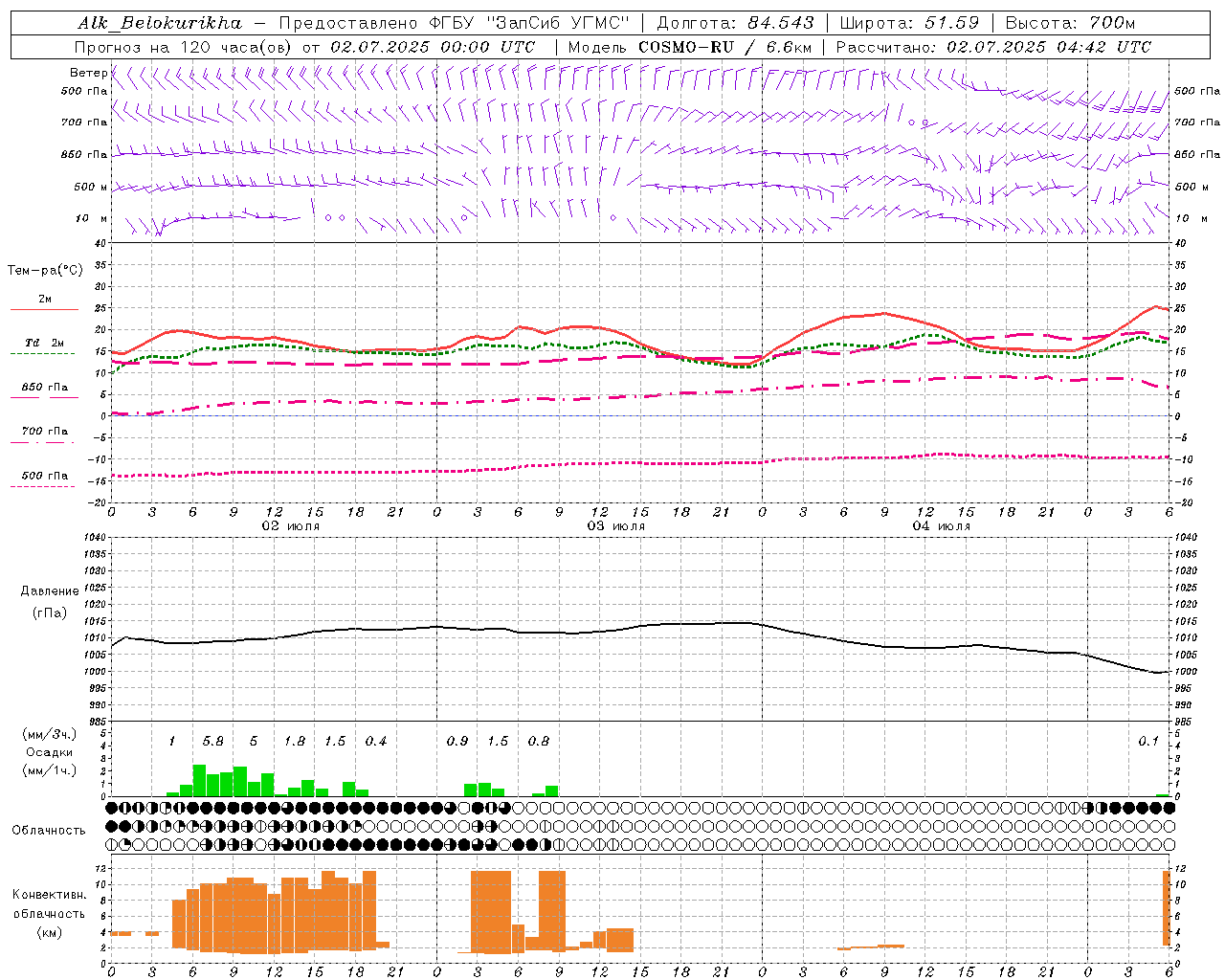1225x980 pixels.
Task: Click the 'Долгота: 84.543' longitude field
Action: (x=735, y=23)
